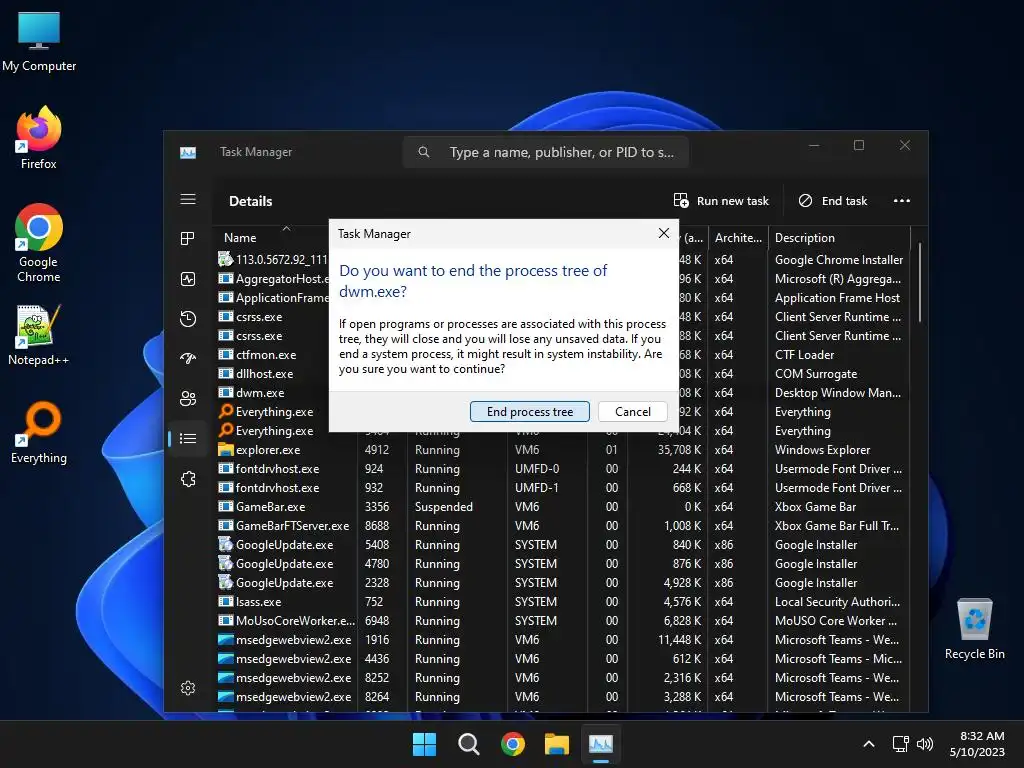Screen dimensions: 1024x768
Task: Open the Windows Start menu
Action: coord(424,744)
